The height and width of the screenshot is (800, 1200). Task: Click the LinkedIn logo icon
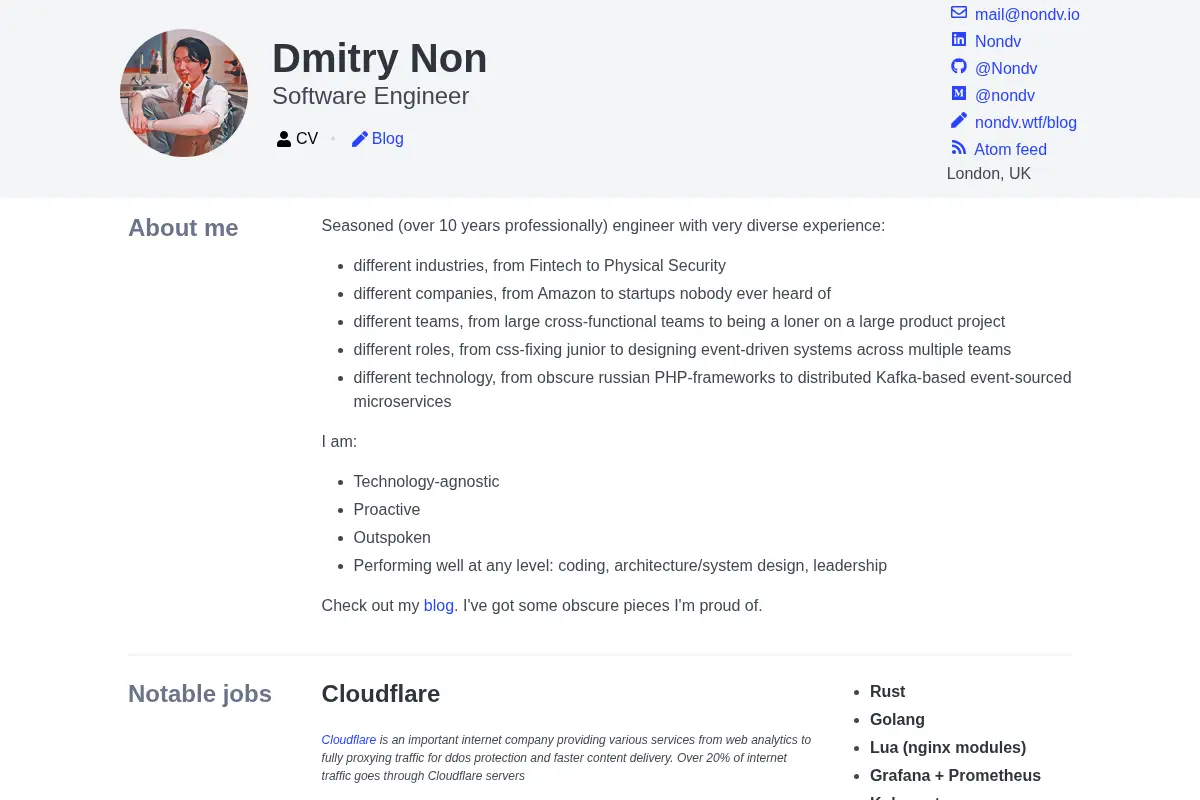tap(959, 40)
